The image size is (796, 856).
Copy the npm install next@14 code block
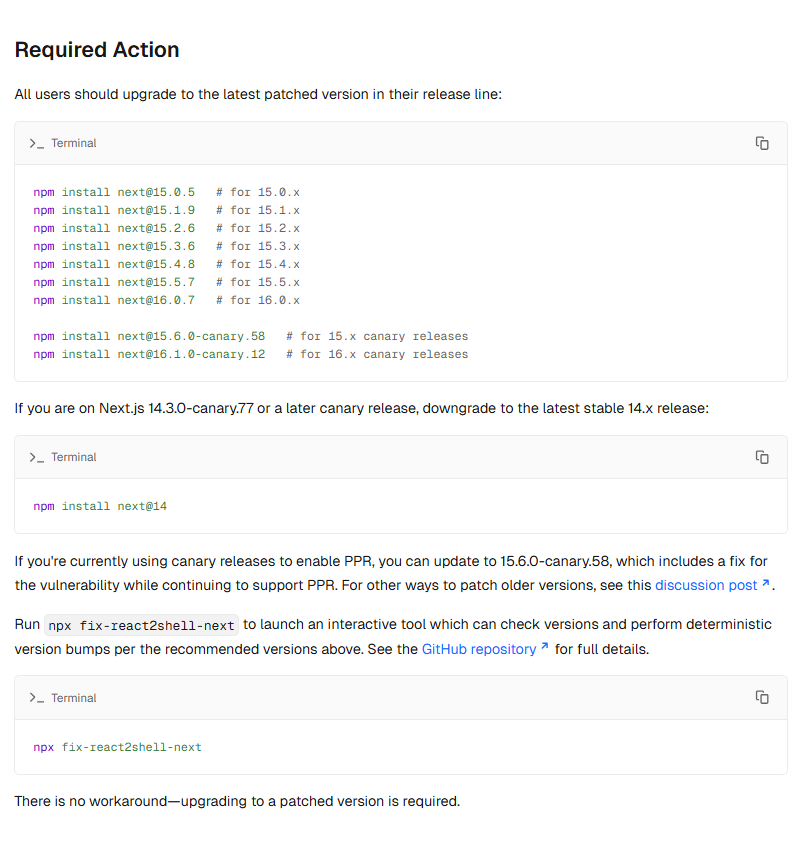pyautogui.click(x=762, y=457)
